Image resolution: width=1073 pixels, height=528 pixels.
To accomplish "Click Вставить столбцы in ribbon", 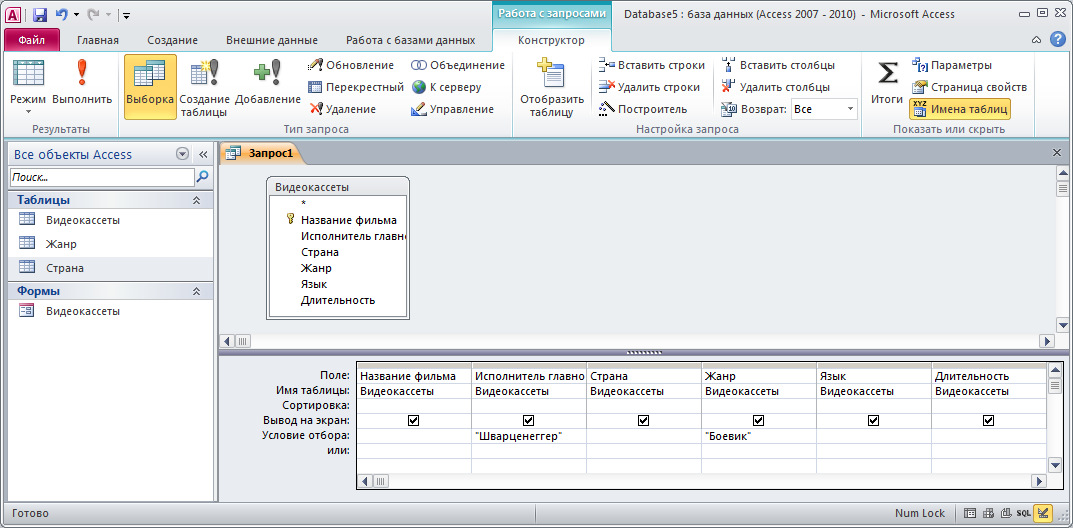I will pyautogui.click(x=778, y=66).
